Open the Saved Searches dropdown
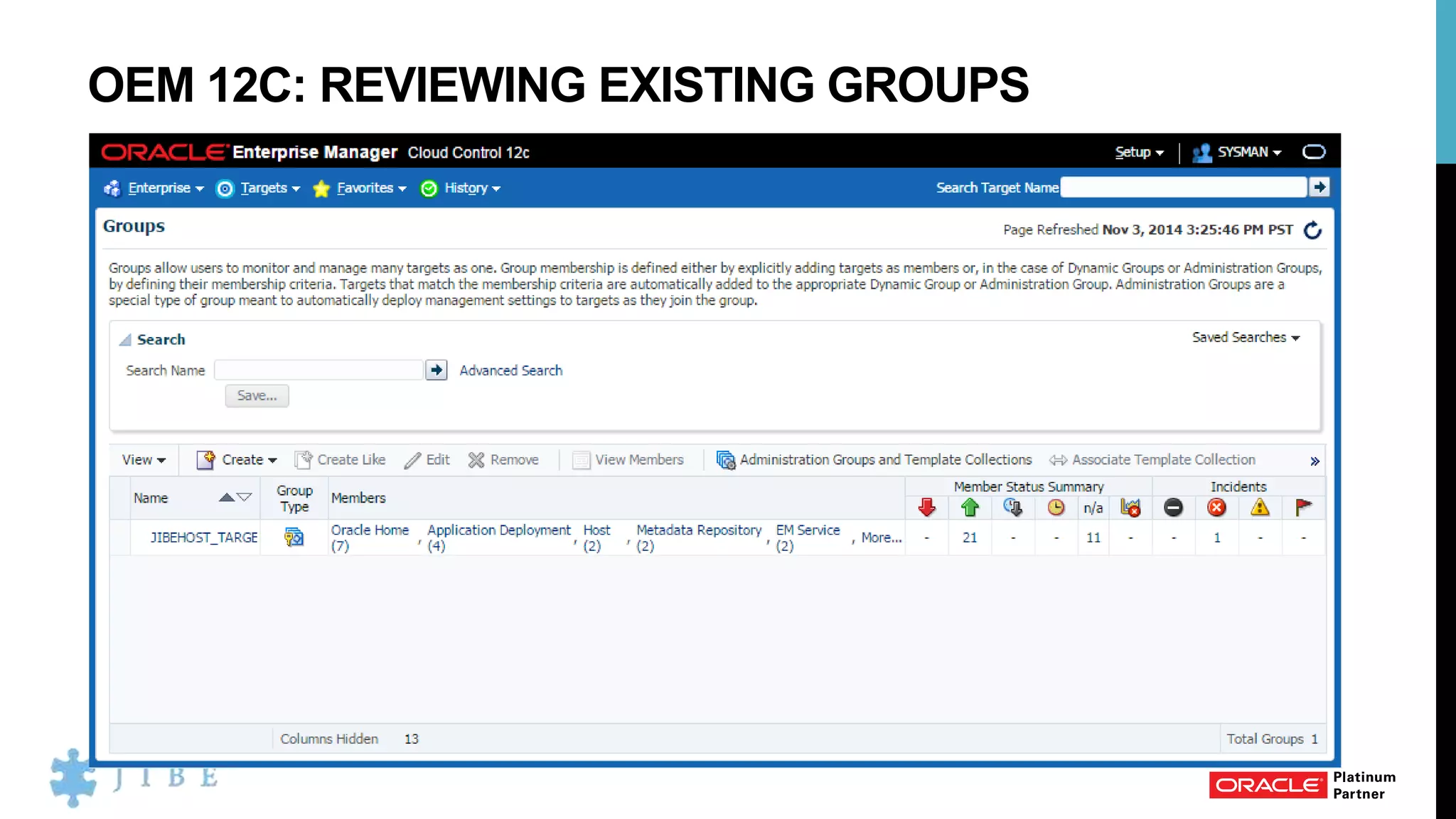The image size is (1456, 819). (1246, 338)
